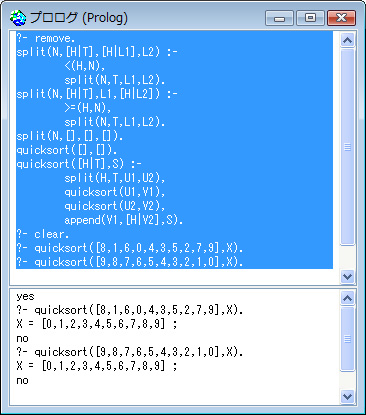Click the editor pane scrollbar thumb
366x415 pixels.
(x=347, y=147)
